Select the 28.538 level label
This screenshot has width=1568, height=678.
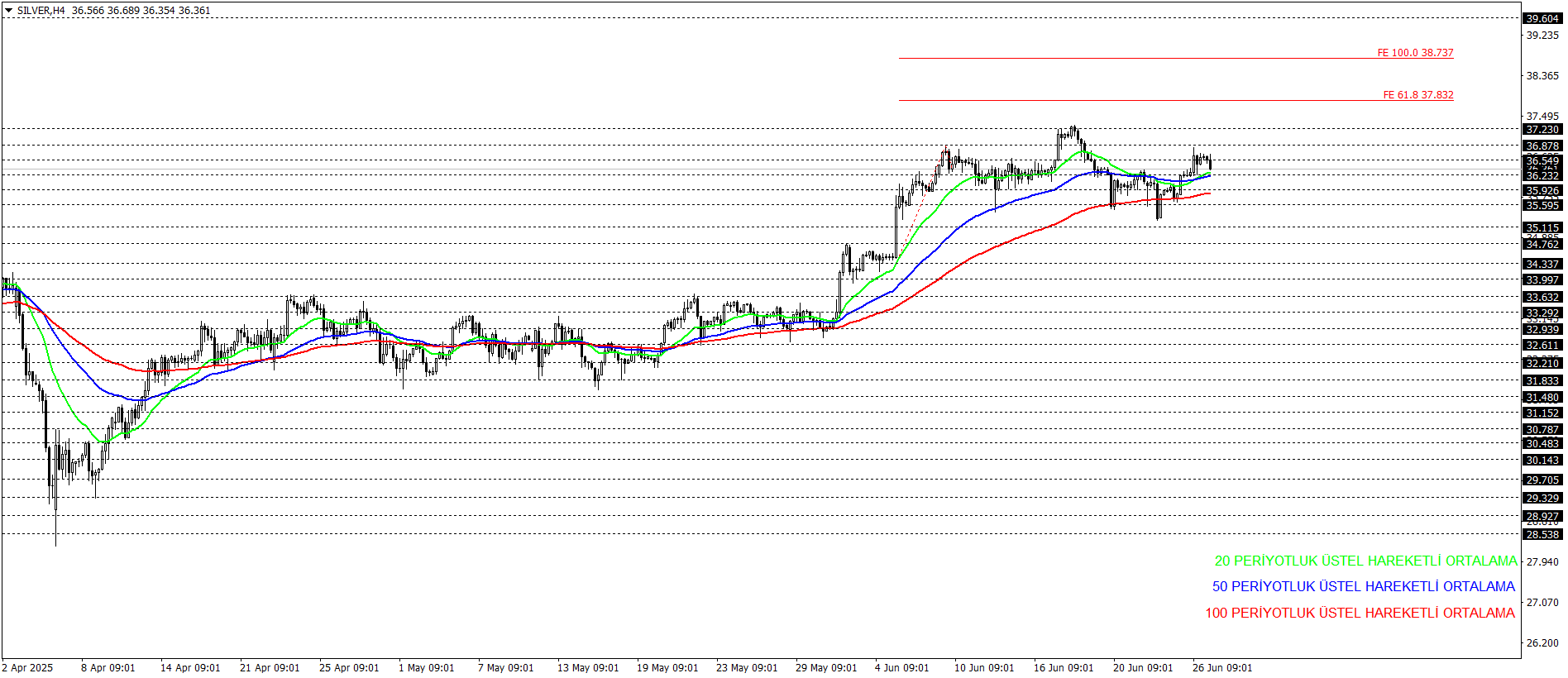tap(1542, 534)
